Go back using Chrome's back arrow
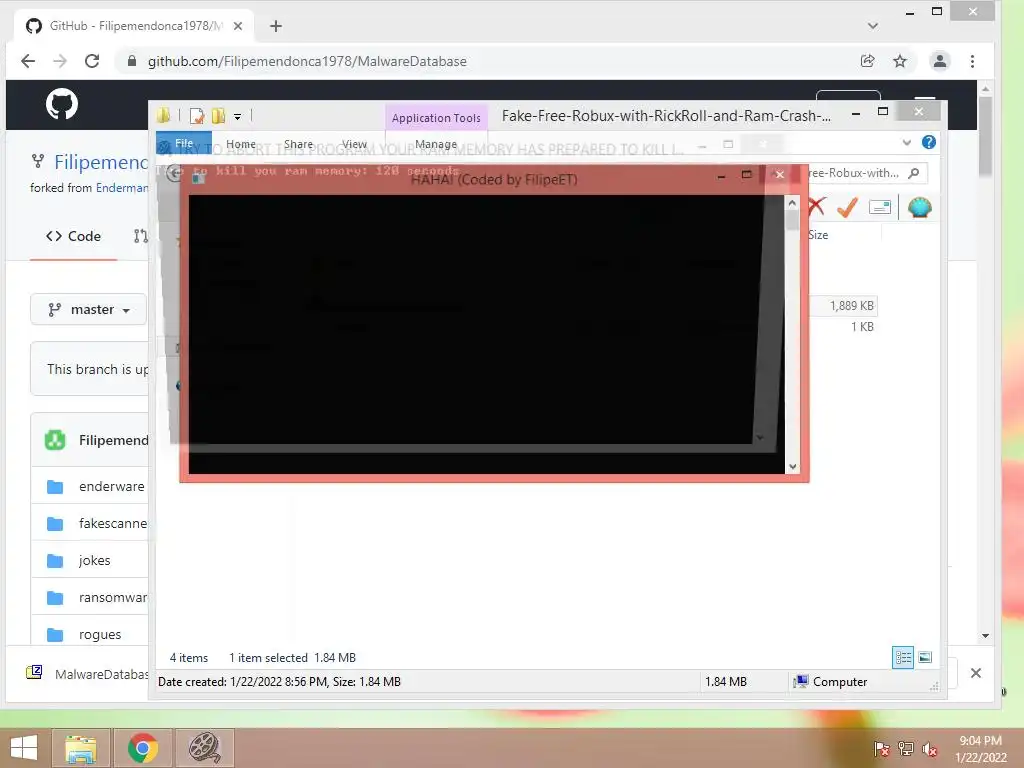Screen dimensions: 1024x768 tap(28, 61)
